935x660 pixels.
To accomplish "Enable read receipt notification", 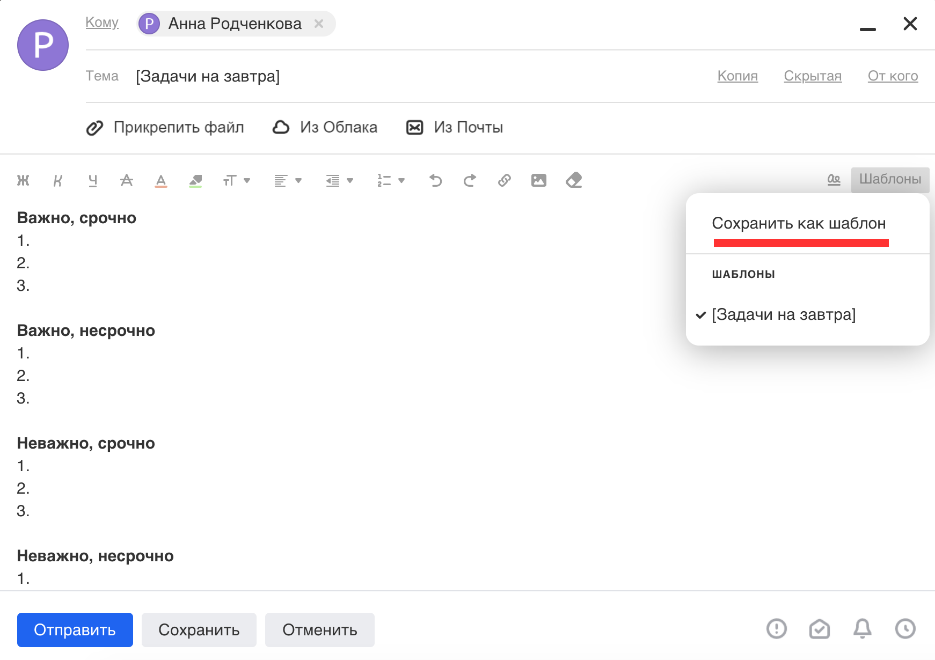I will pyautogui.click(x=820, y=629).
